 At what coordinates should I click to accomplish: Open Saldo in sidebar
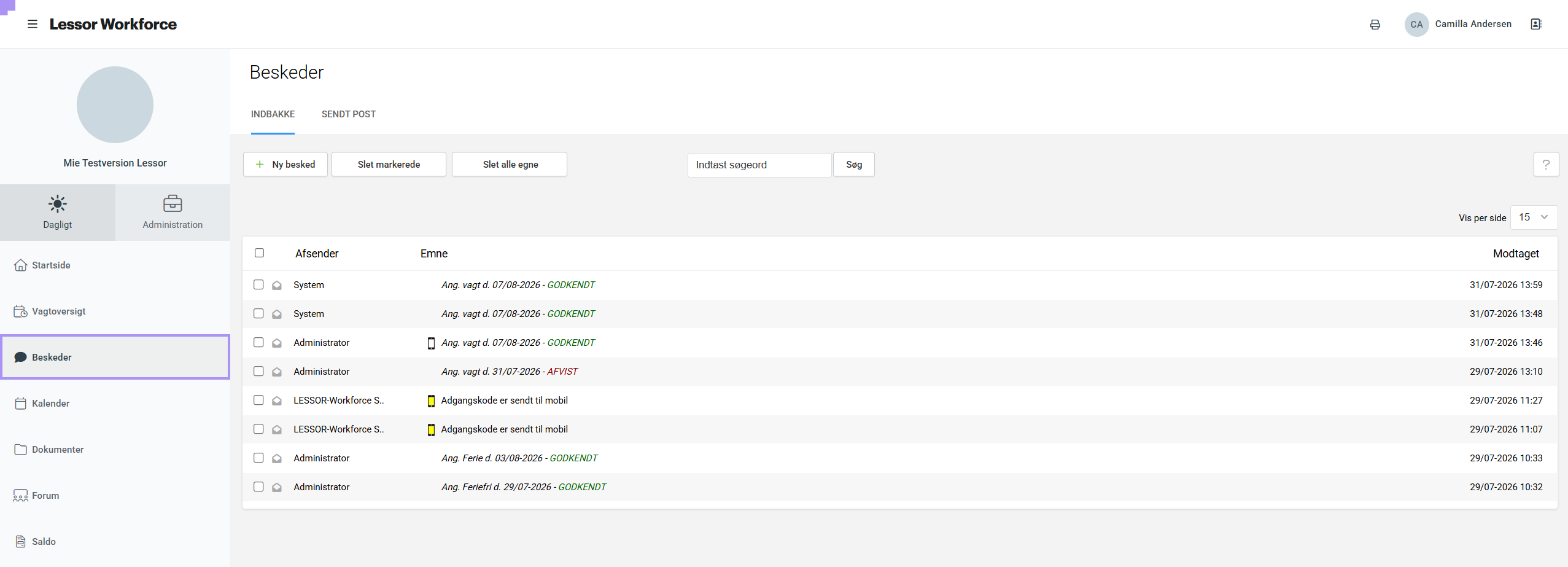click(x=115, y=542)
